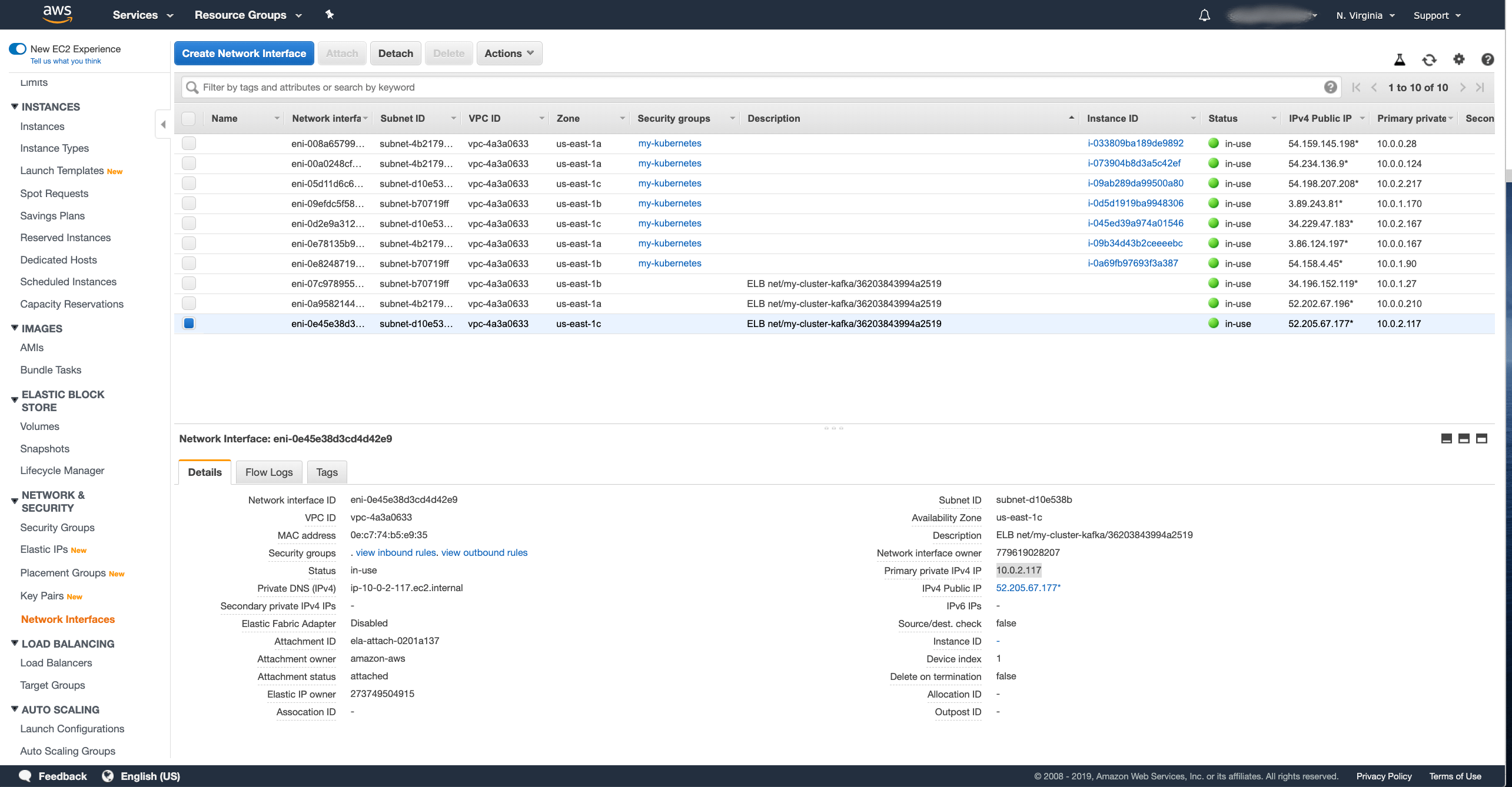The image size is (1512, 787).
Task: Click the Description column sort arrow
Action: pos(1071,118)
